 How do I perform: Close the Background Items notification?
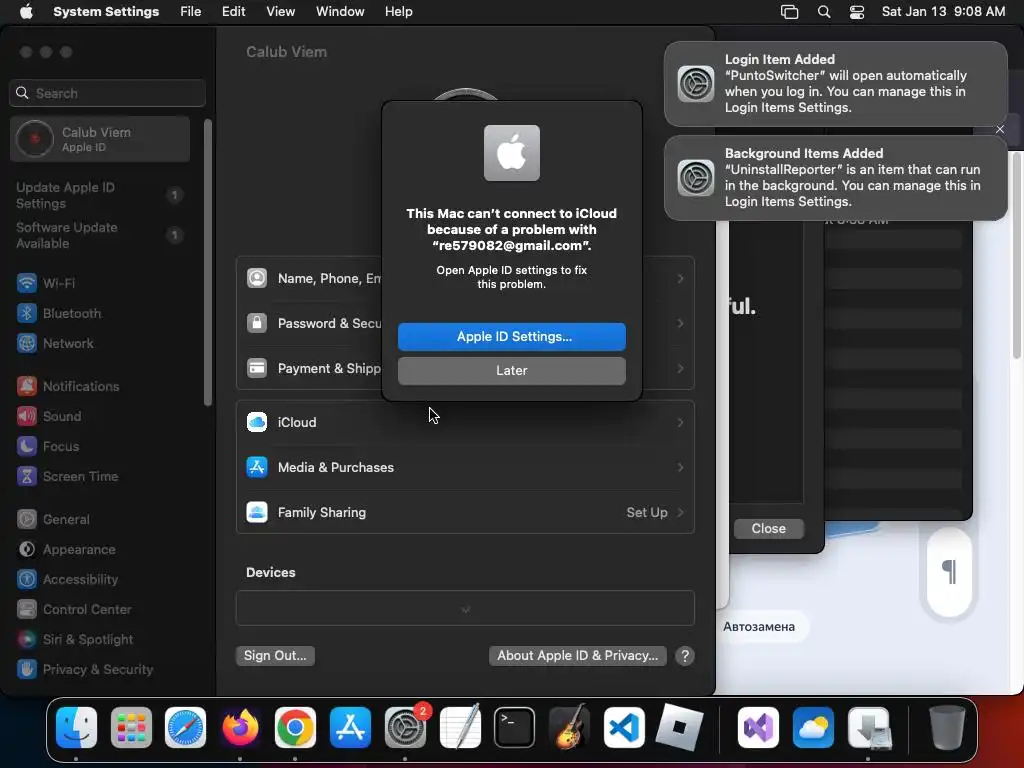(1000, 129)
